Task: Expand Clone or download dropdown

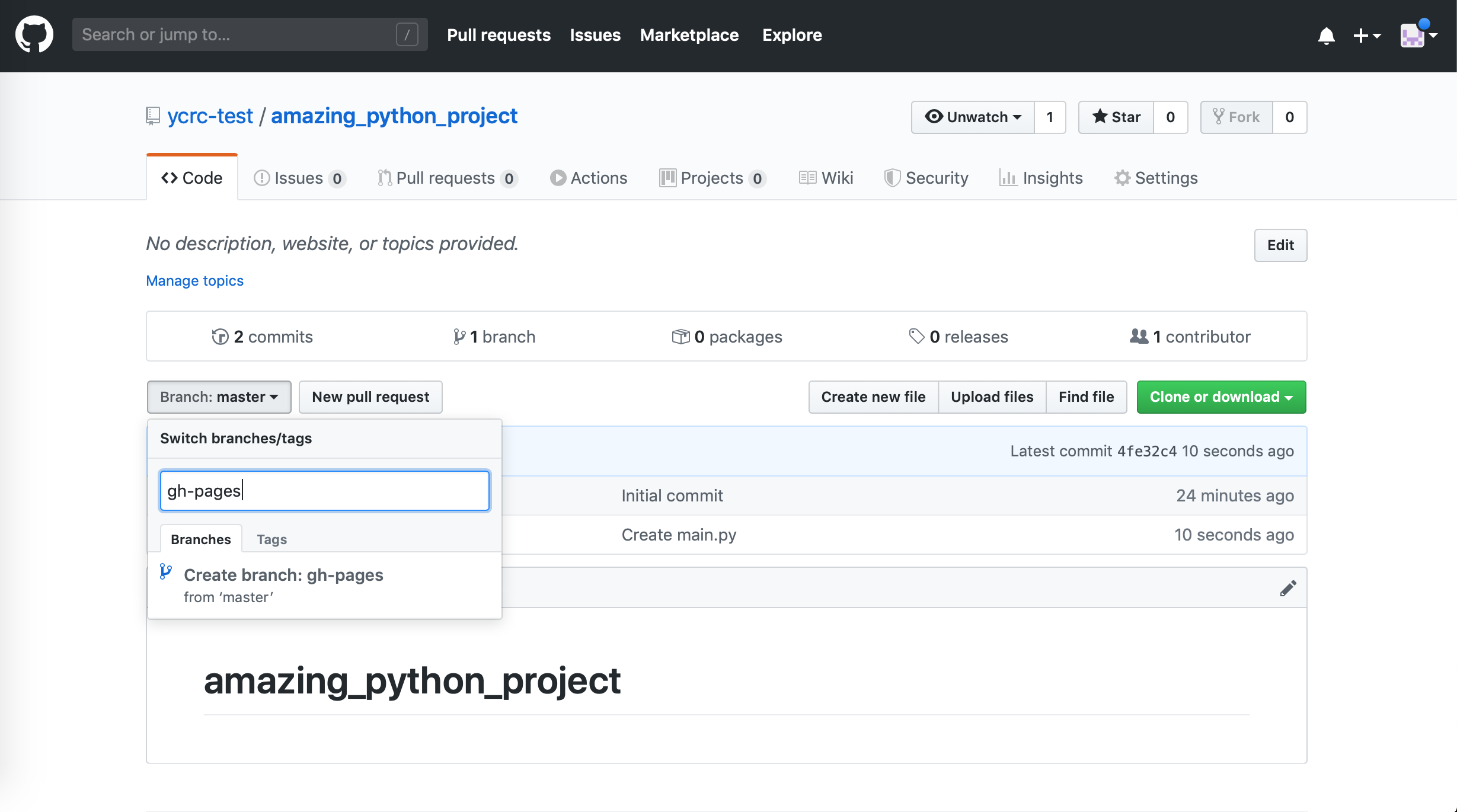Action: click(x=1221, y=397)
